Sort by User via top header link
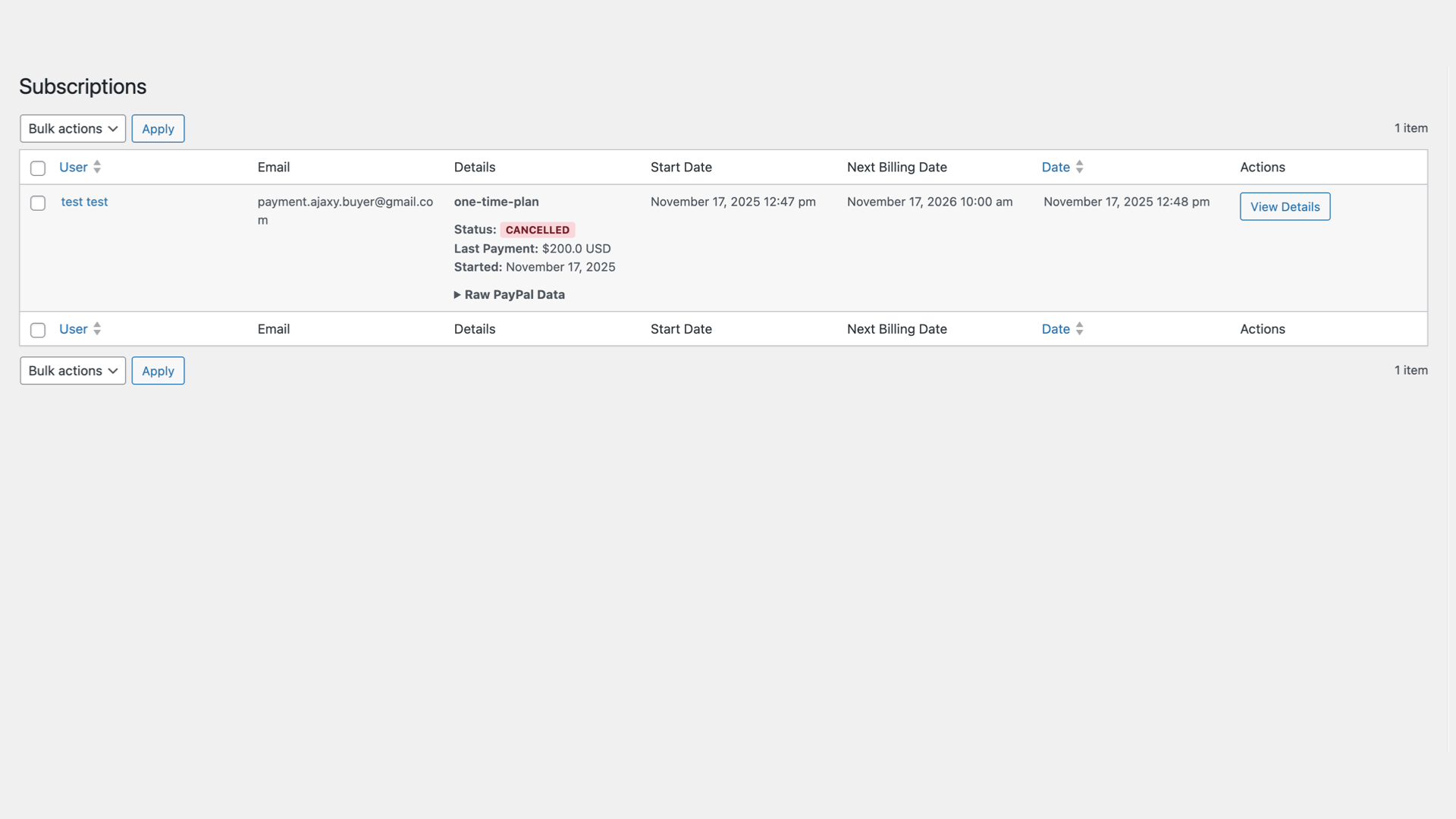1456x819 pixels. click(x=74, y=168)
